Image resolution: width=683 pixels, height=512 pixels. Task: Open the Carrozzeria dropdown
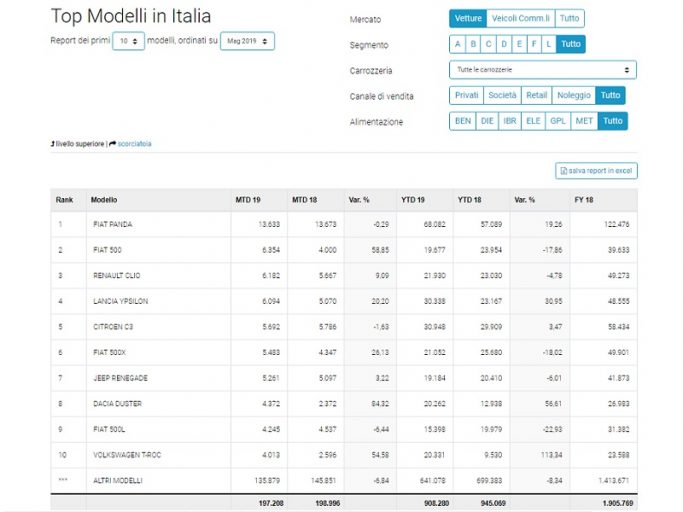point(543,70)
